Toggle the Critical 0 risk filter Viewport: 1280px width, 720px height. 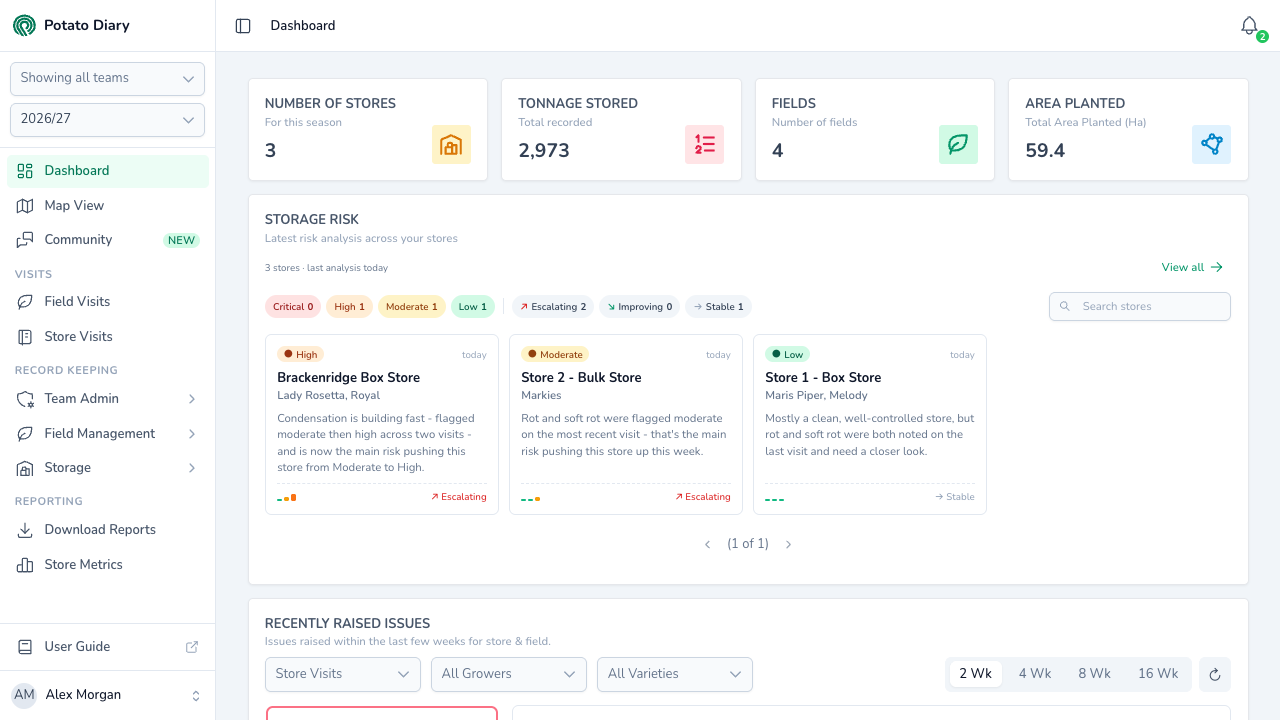click(x=293, y=307)
